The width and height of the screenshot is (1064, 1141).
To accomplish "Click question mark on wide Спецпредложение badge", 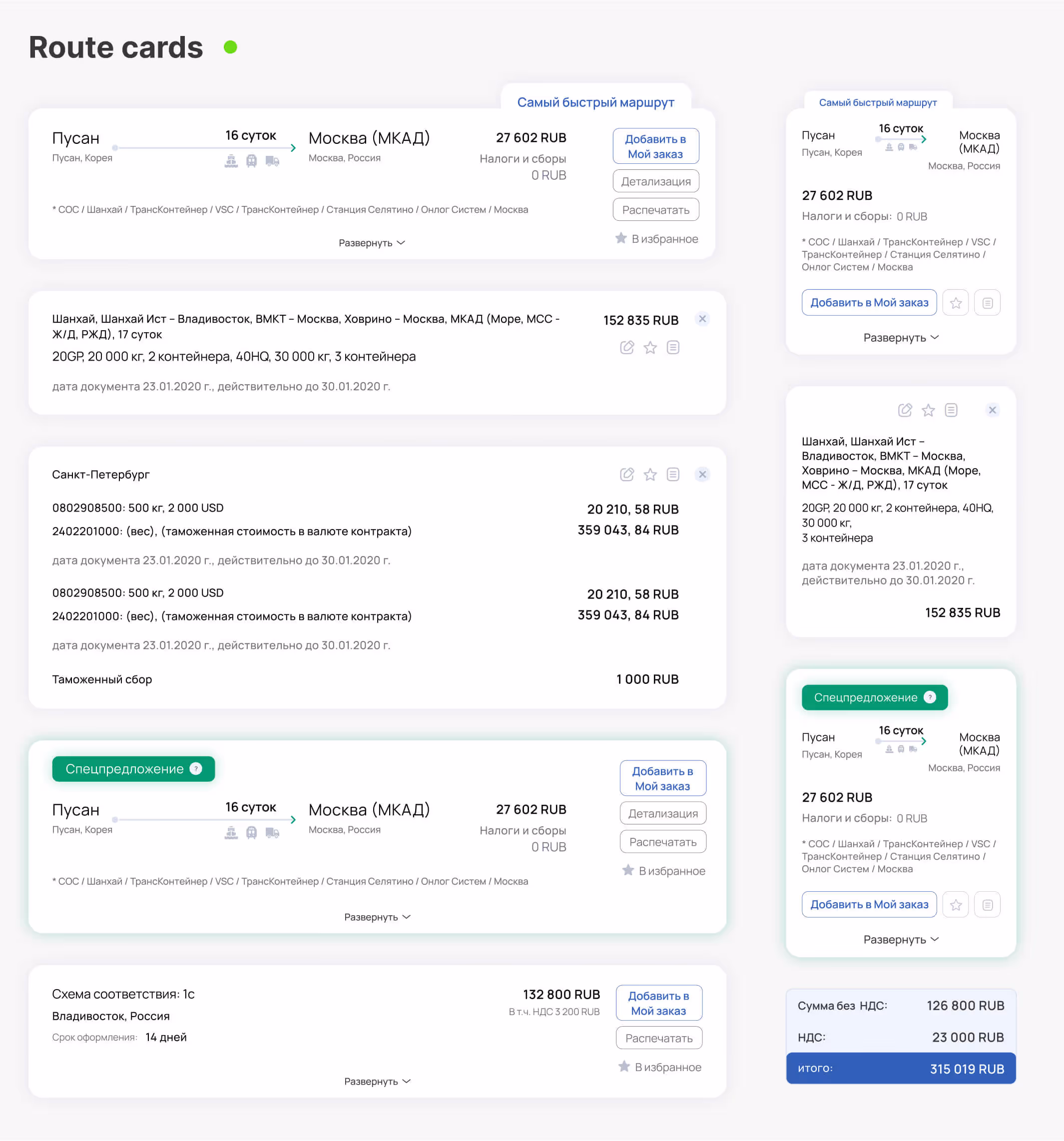I will [x=196, y=768].
